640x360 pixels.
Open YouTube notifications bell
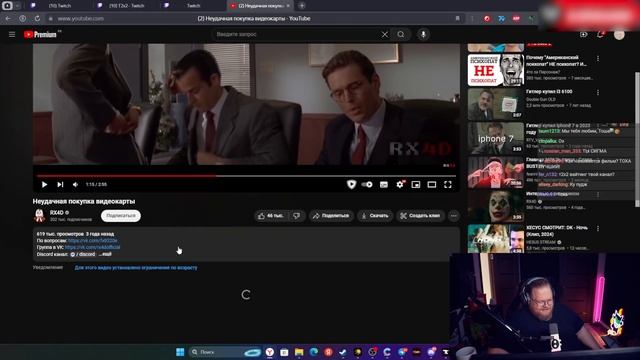(x=600, y=35)
